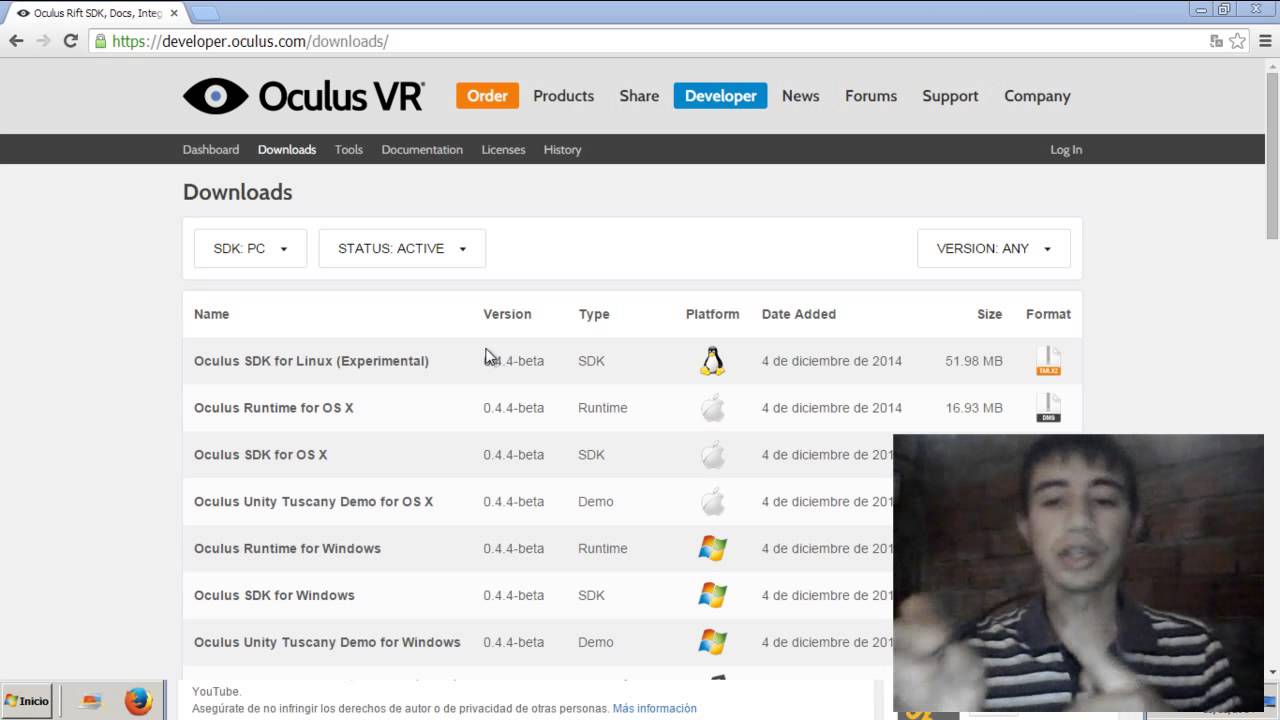Image resolution: width=1280 pixels, height=720 pixels.
Task: Click the Oculus VR eye logo
Action: [x=215, y=96]
